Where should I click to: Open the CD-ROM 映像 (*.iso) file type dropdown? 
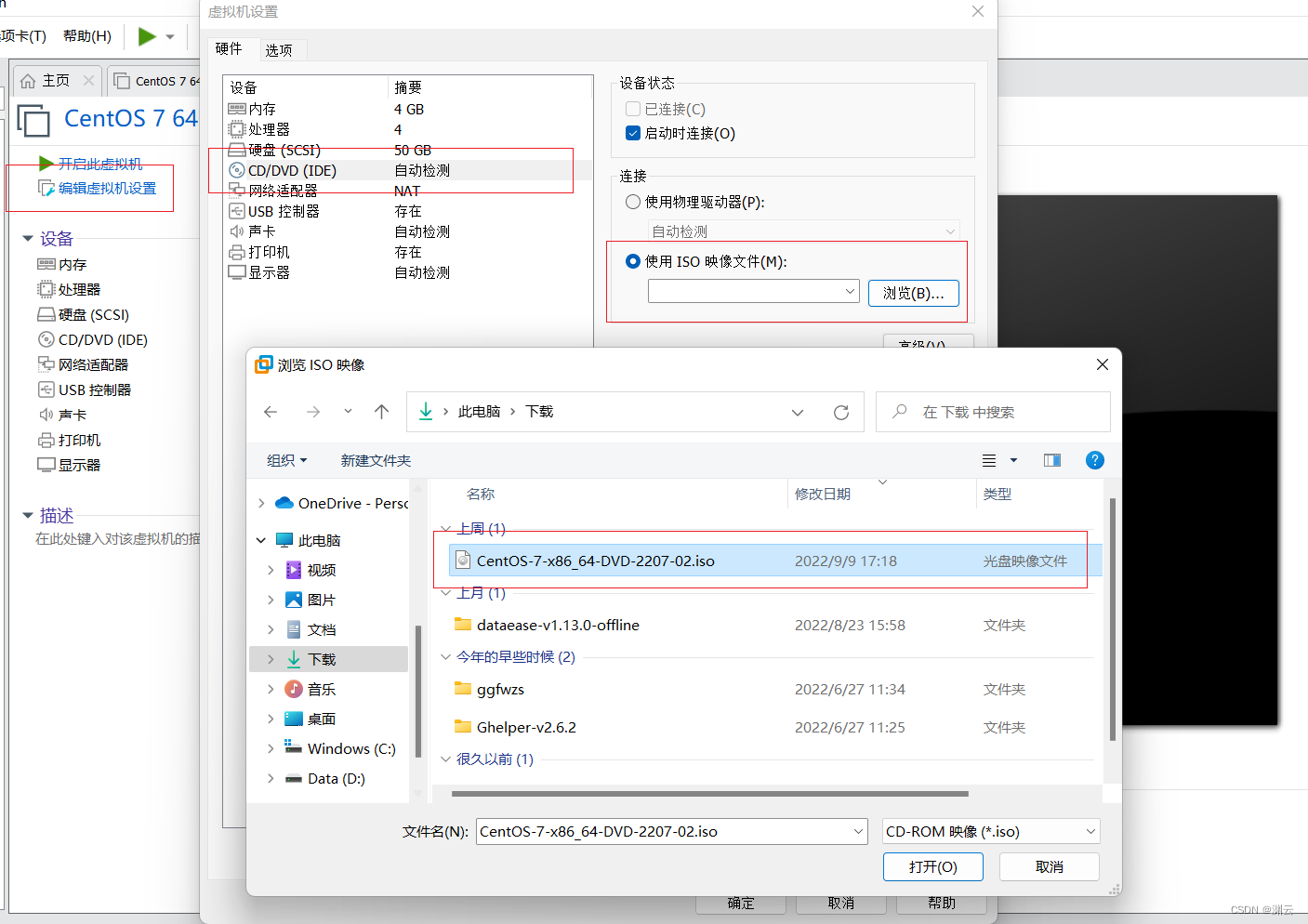991,831
